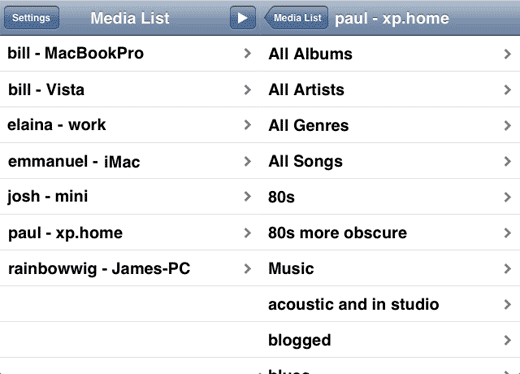Viewport: 520px width, 374px height.
Task: Open acoustic and in studio playlist
Action: pyautogui.click(x=390, y=304)
